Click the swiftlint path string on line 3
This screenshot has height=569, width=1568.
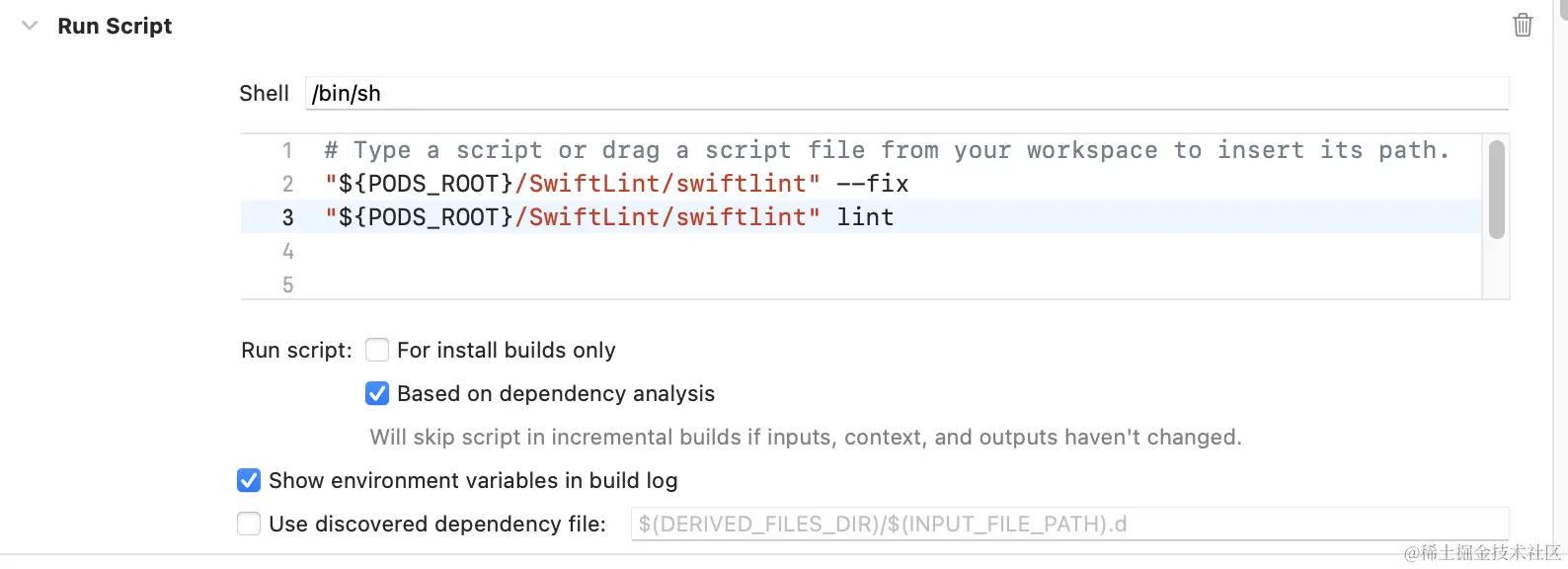(x=572, y=217)
